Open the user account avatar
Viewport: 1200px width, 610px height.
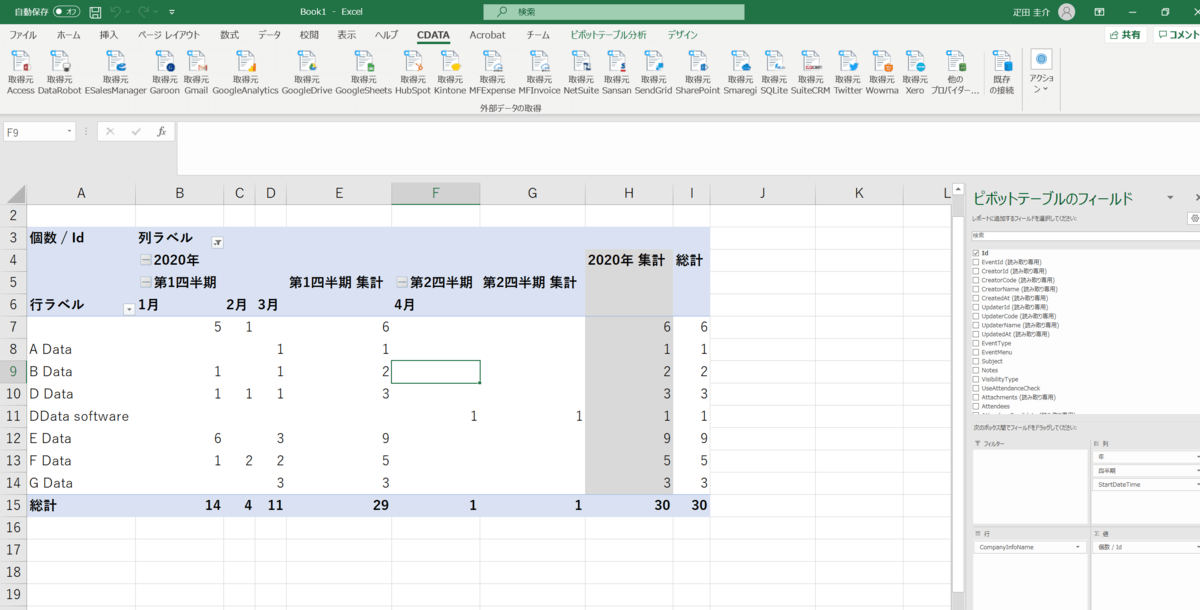pyautogui.click(x=1067, y=12)
